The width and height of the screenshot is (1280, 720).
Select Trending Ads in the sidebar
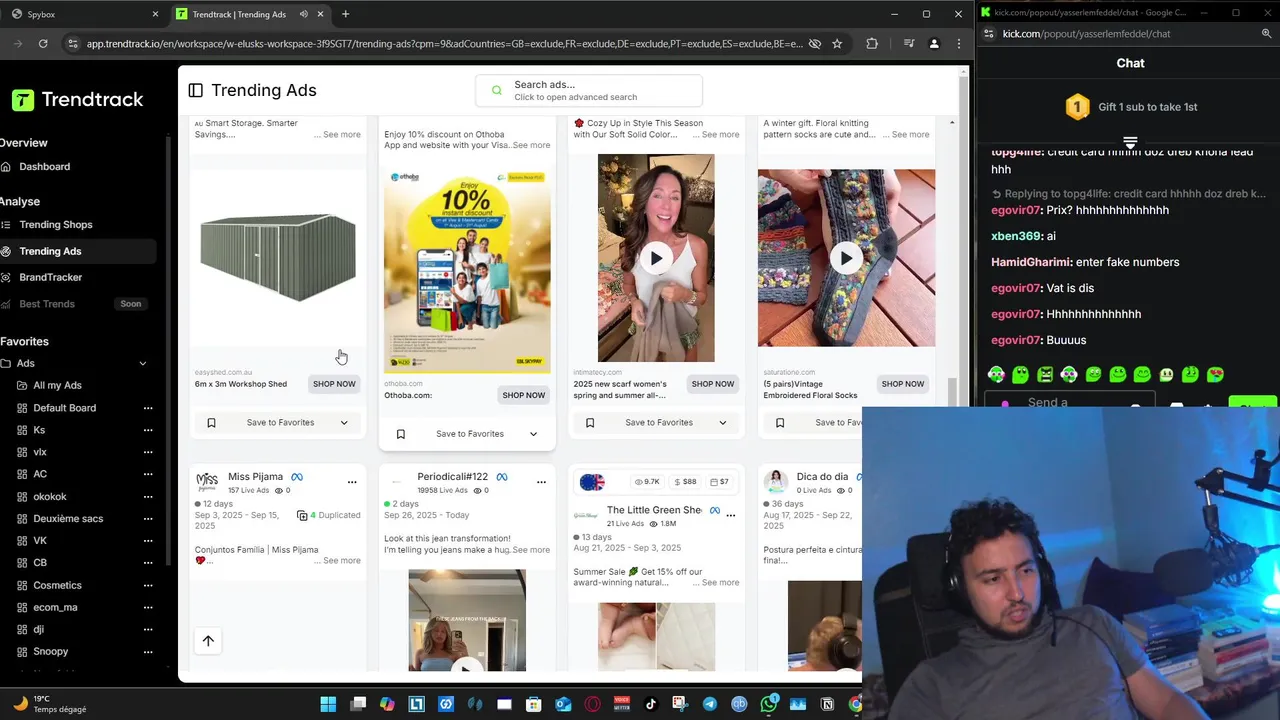[x=50, y=251]
